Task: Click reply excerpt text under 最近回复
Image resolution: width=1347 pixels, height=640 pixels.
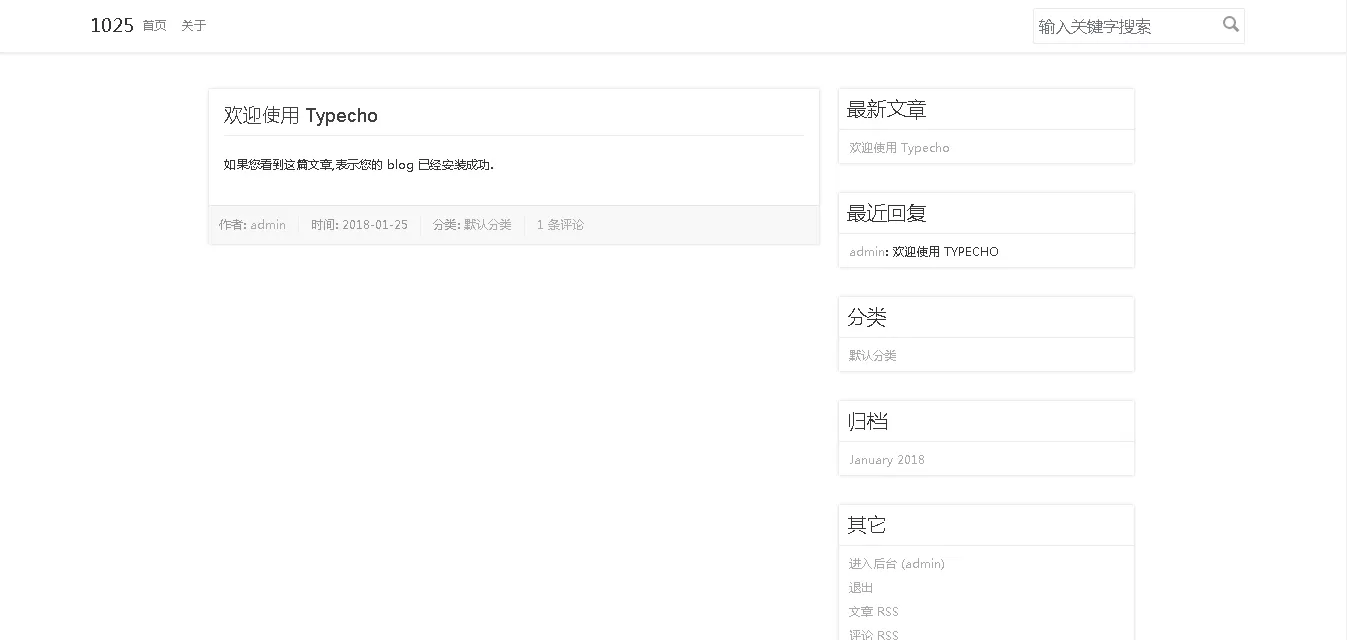Action: point(945,252)
